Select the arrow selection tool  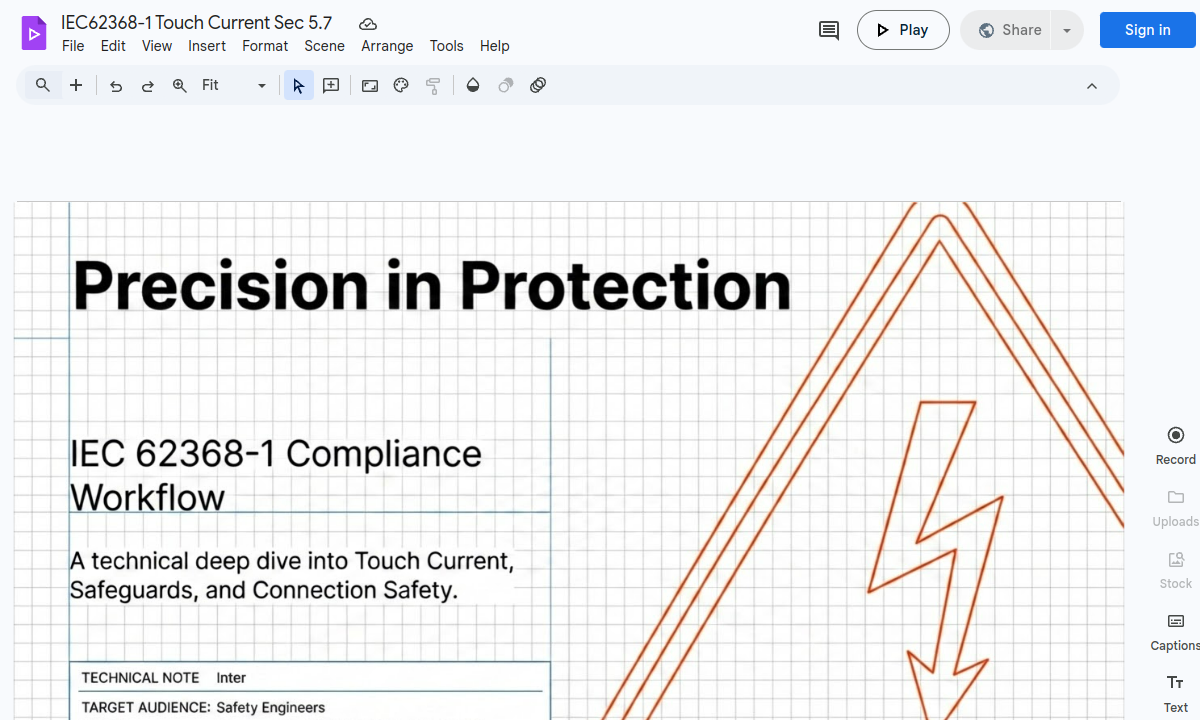[298, 85]
